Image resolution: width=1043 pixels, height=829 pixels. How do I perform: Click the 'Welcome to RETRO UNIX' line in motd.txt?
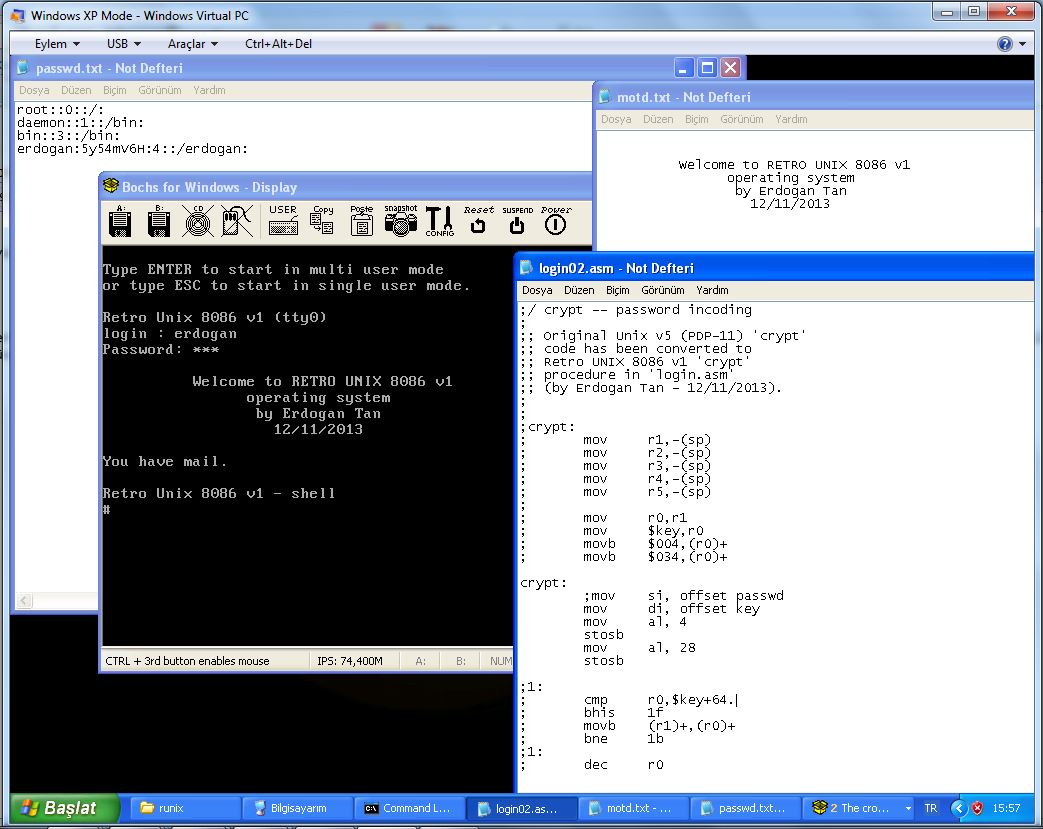tap(794, 164)
